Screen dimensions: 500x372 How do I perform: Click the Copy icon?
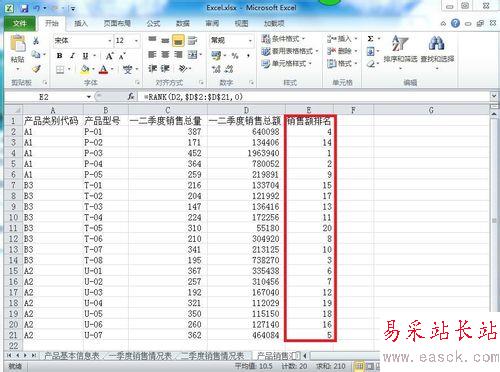(x=36, y=54)
